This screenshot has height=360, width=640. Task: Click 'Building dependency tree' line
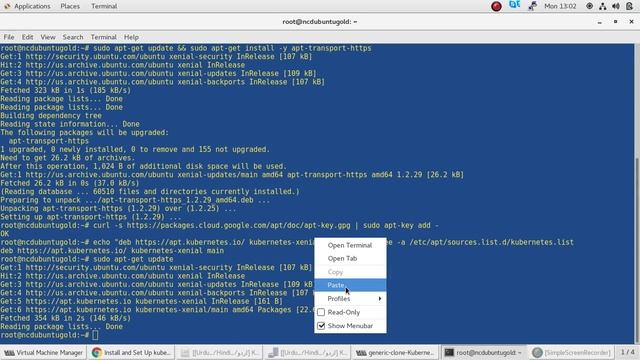pos(51,116)
